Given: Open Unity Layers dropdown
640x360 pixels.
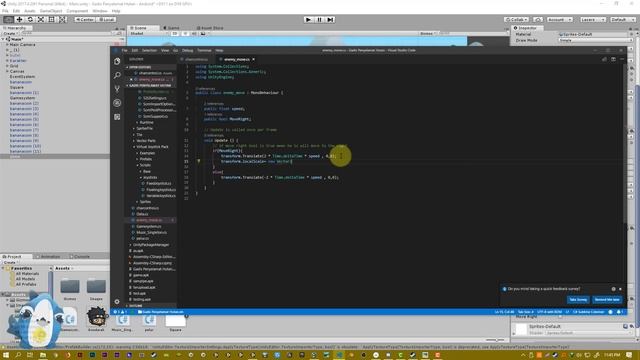Looking at the screenshot, I should pos(592,19).
